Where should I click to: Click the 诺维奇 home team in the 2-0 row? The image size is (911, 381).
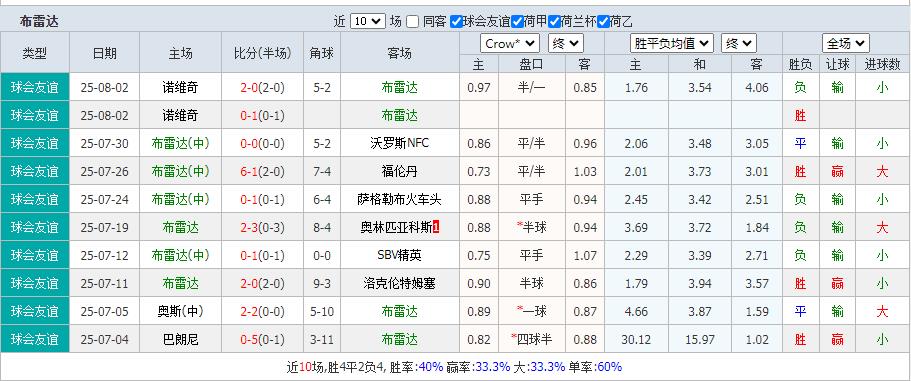(x=180, y=88)
